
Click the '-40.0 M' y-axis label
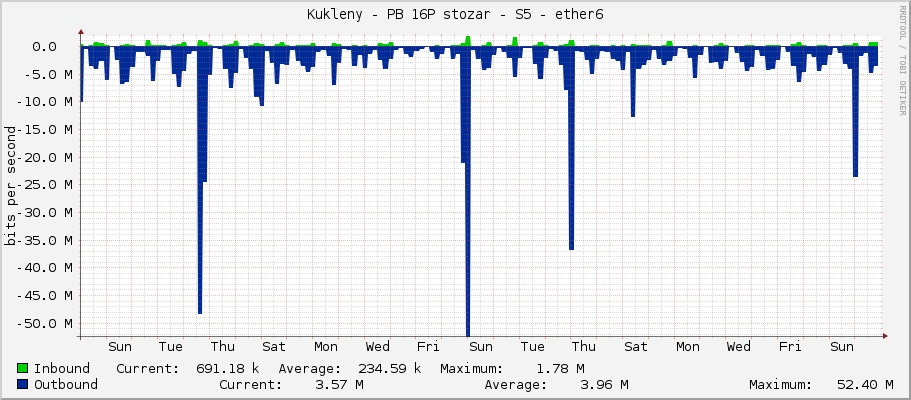44,268
